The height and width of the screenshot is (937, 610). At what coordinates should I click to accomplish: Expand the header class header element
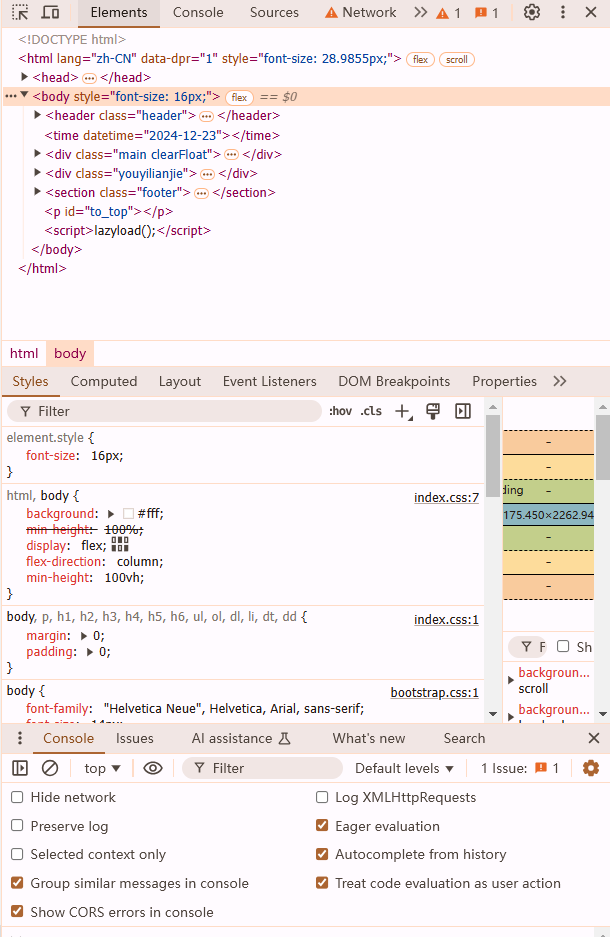[37, 115]
